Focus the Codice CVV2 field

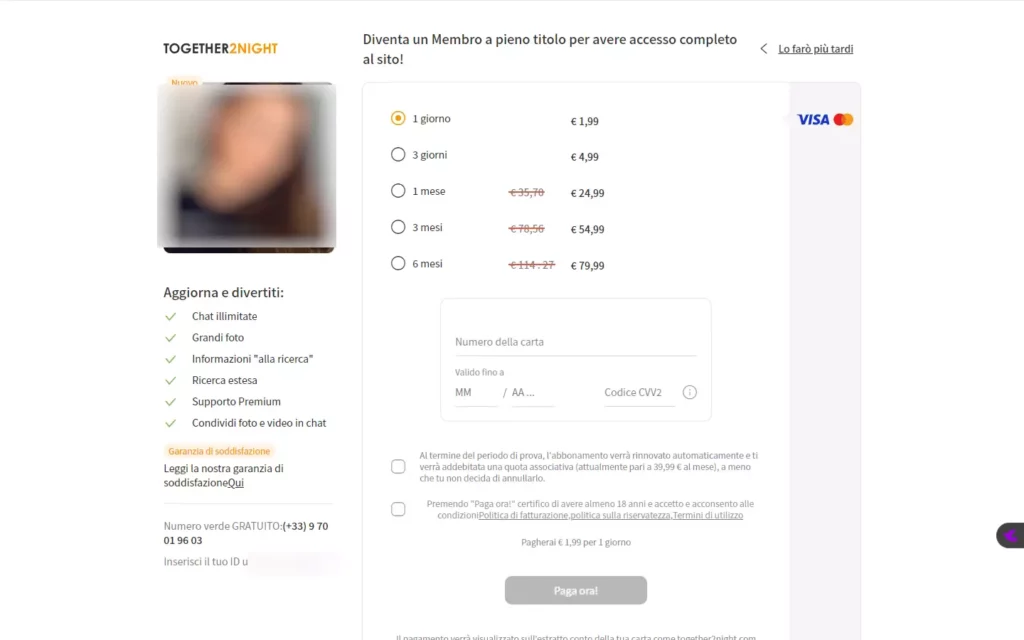tap(639, 392)
